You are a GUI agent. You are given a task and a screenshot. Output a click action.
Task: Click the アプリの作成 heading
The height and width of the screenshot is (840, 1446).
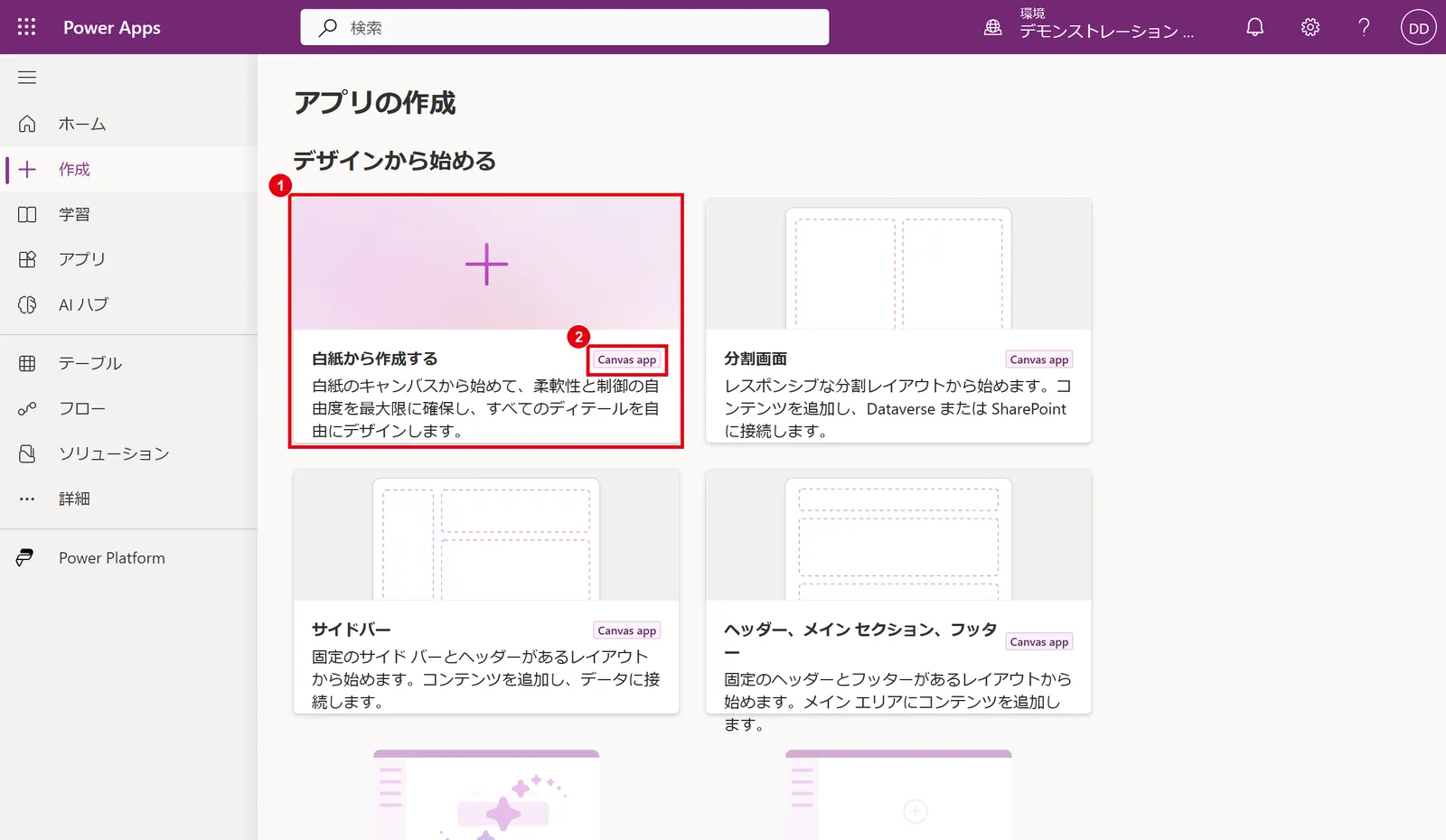click(x=375, y=103)
